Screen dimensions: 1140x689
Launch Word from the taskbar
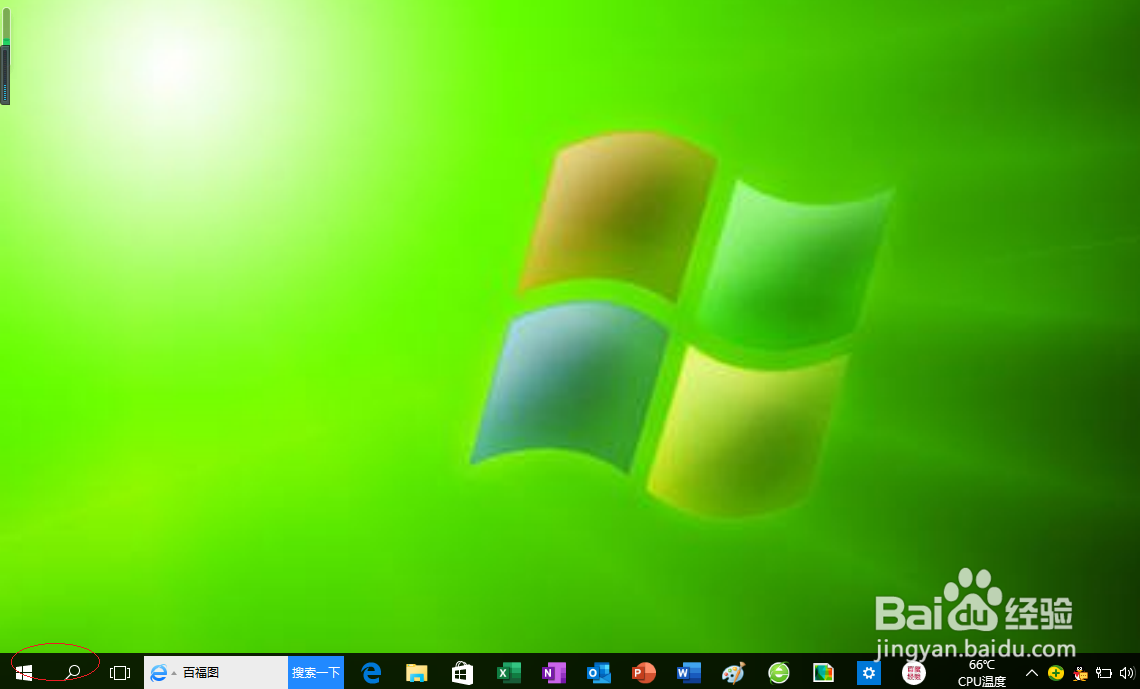pyautogui.click(x=689, y=673)
